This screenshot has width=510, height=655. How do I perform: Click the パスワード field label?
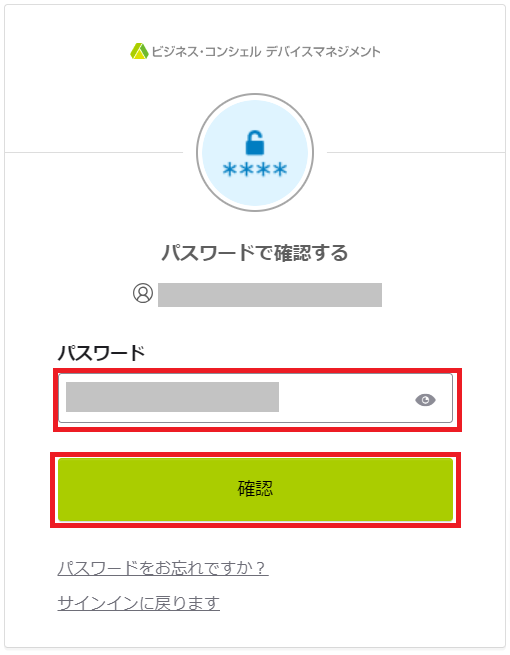tap(101, 353)
